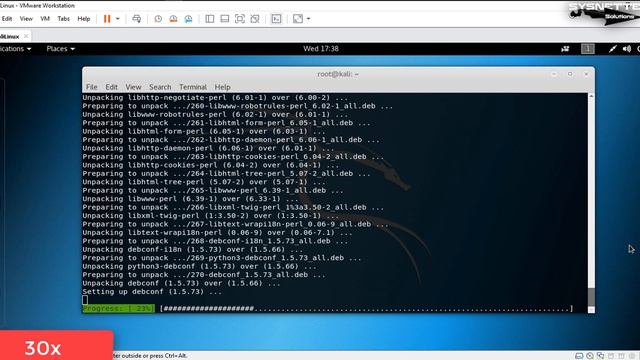
Task: Open the VM menu
Action: point(45,19)
